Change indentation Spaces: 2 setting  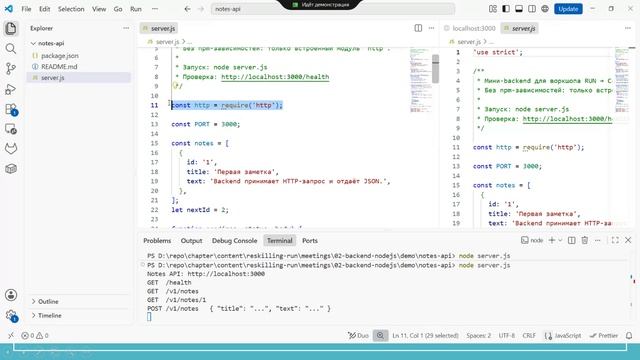point(478,336)
